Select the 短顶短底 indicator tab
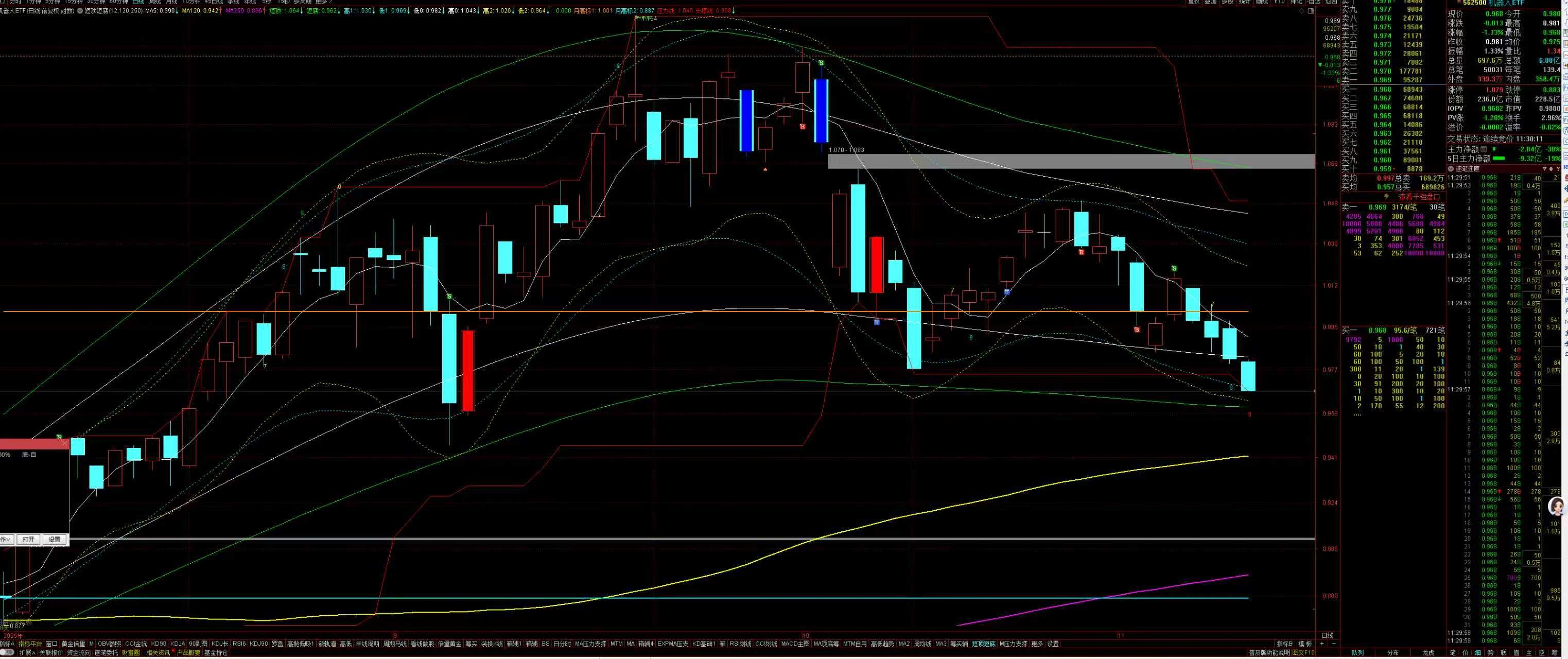The height and width of the screenshot is (659, 1568). [x=983, y=644]
